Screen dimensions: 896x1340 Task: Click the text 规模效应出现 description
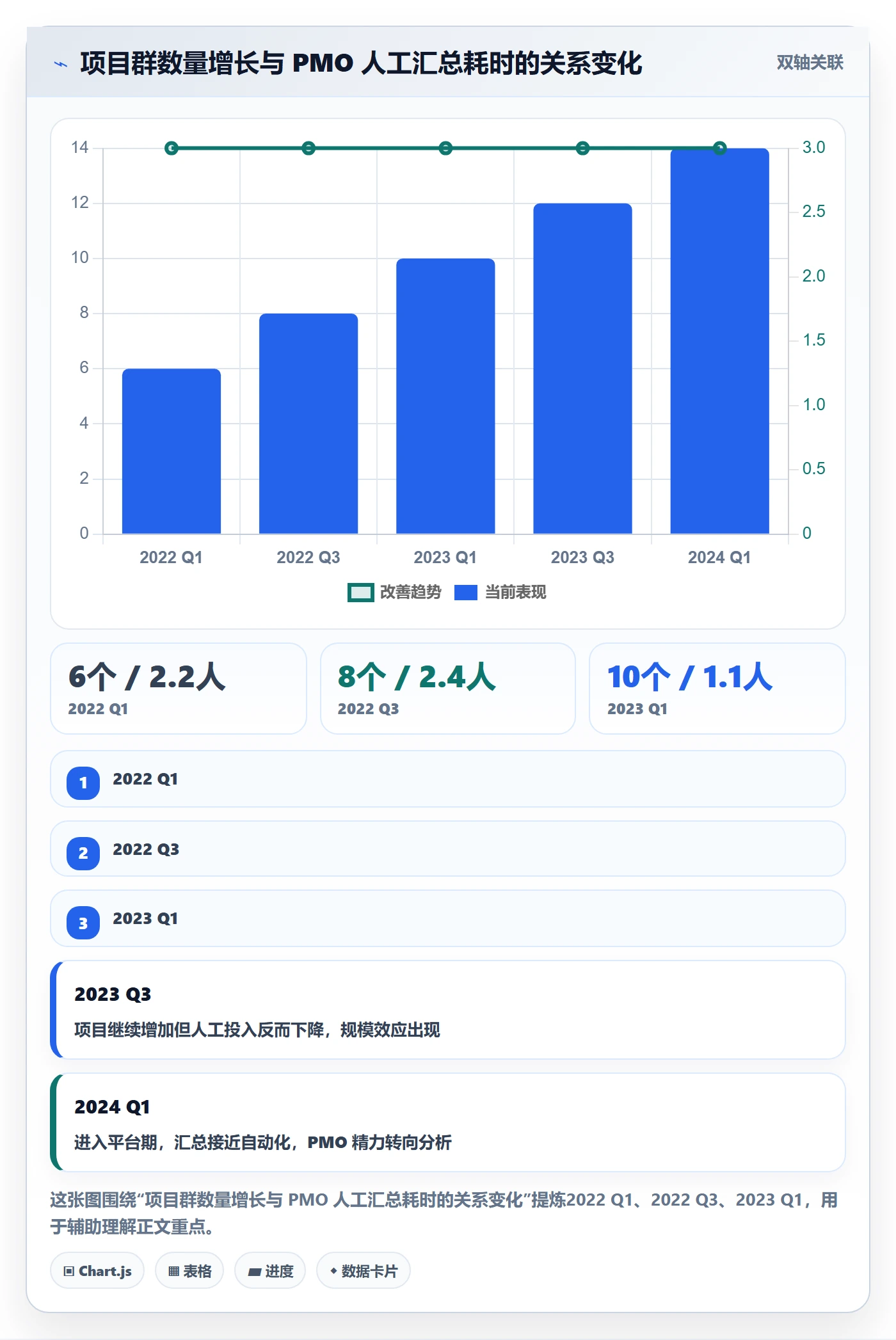click(x=390, y=1030)
